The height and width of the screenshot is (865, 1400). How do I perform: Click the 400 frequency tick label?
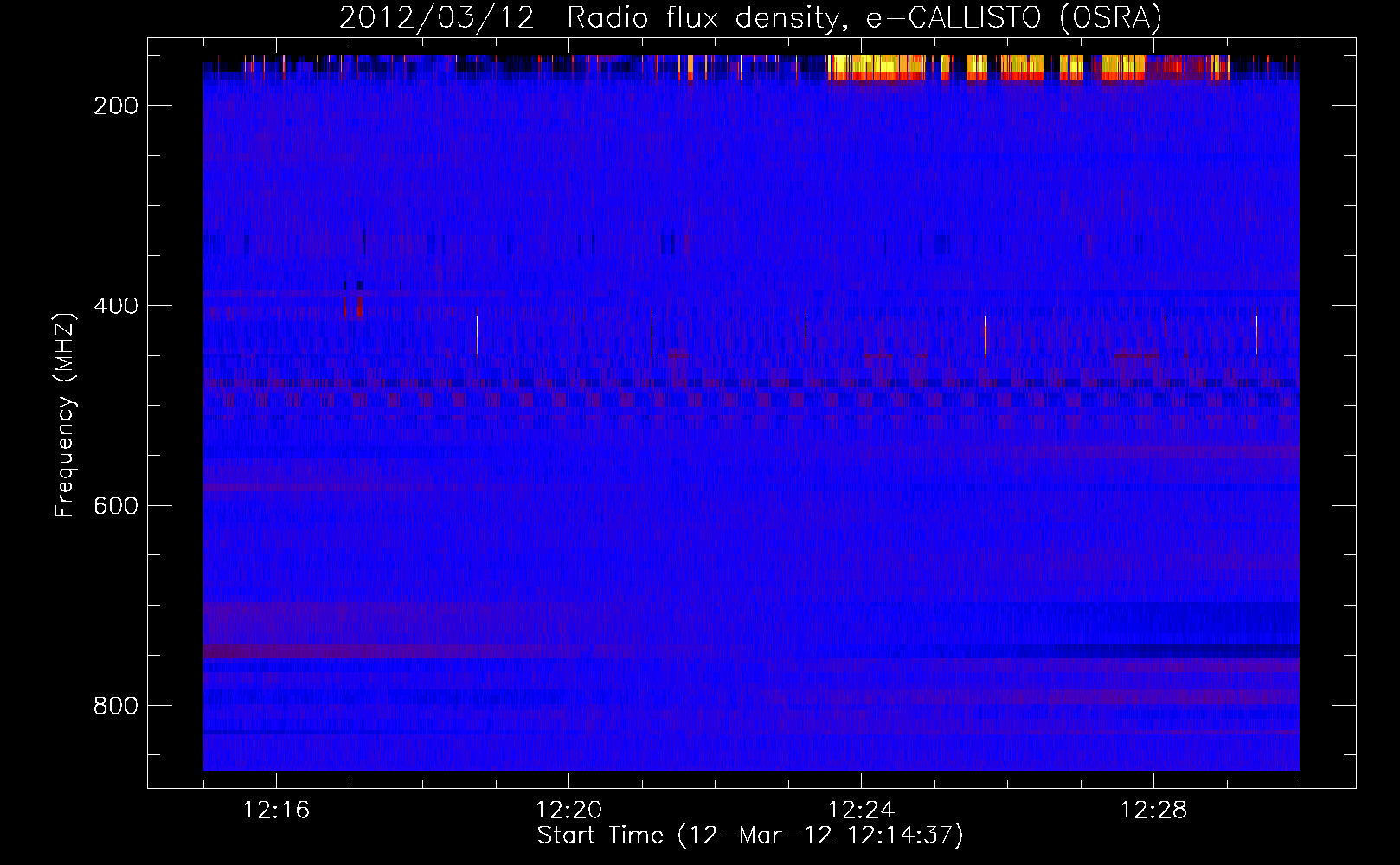116,306
